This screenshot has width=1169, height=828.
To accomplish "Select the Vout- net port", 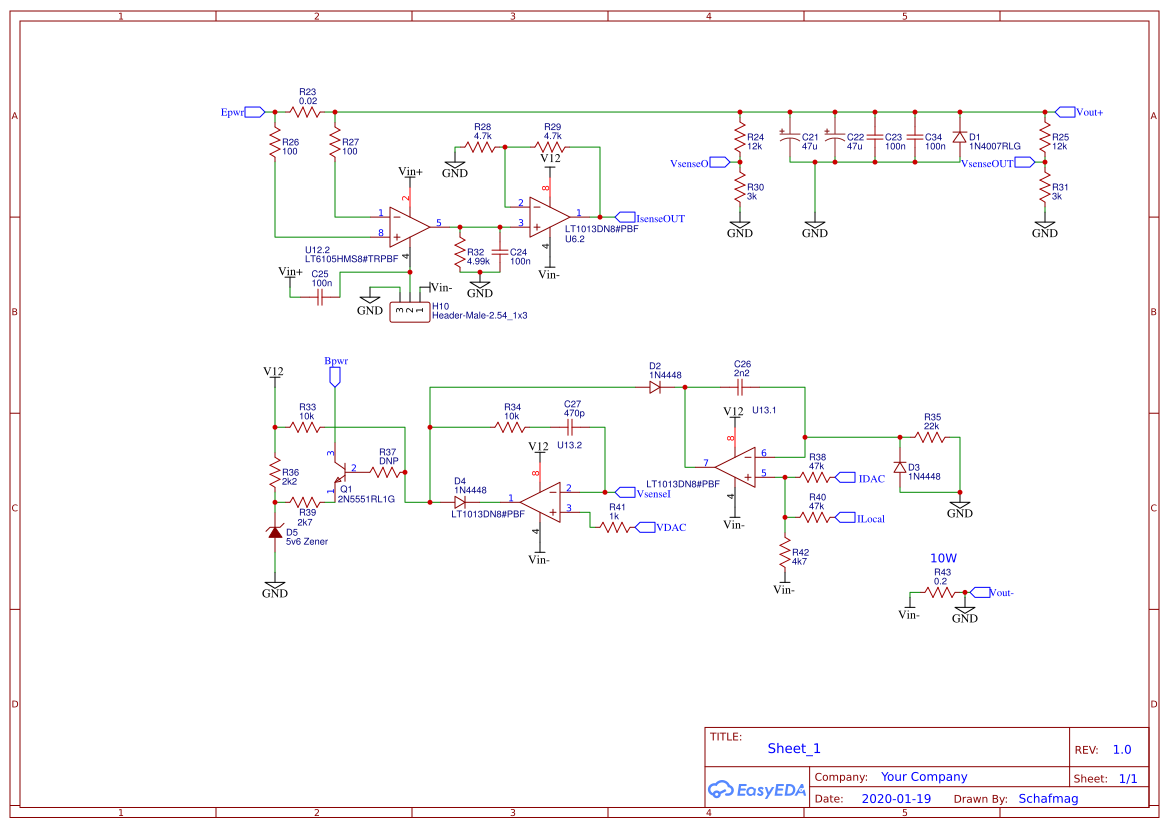I will pos(980,592).
